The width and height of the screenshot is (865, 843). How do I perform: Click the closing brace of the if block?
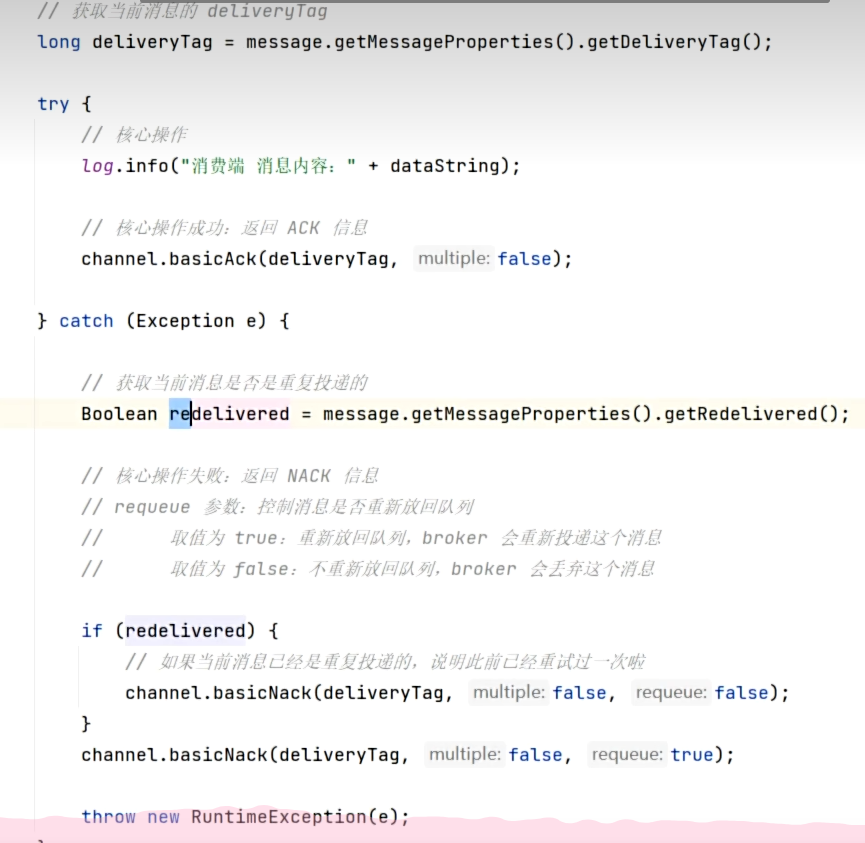coord(86,723)
